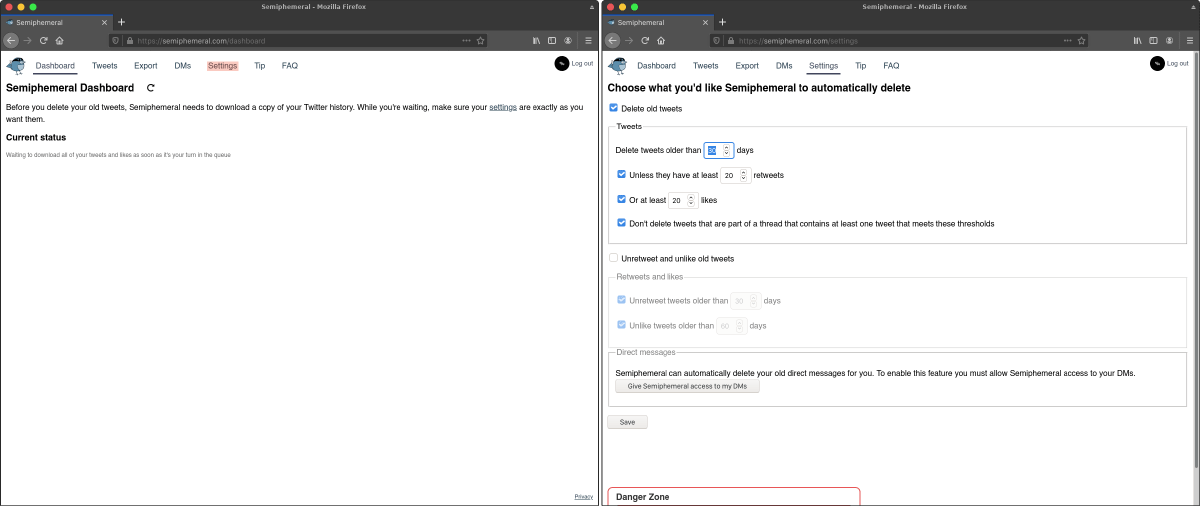
Task: Open the Library in the settings window
Action: pyautogui.click(x=1136, y=40)
